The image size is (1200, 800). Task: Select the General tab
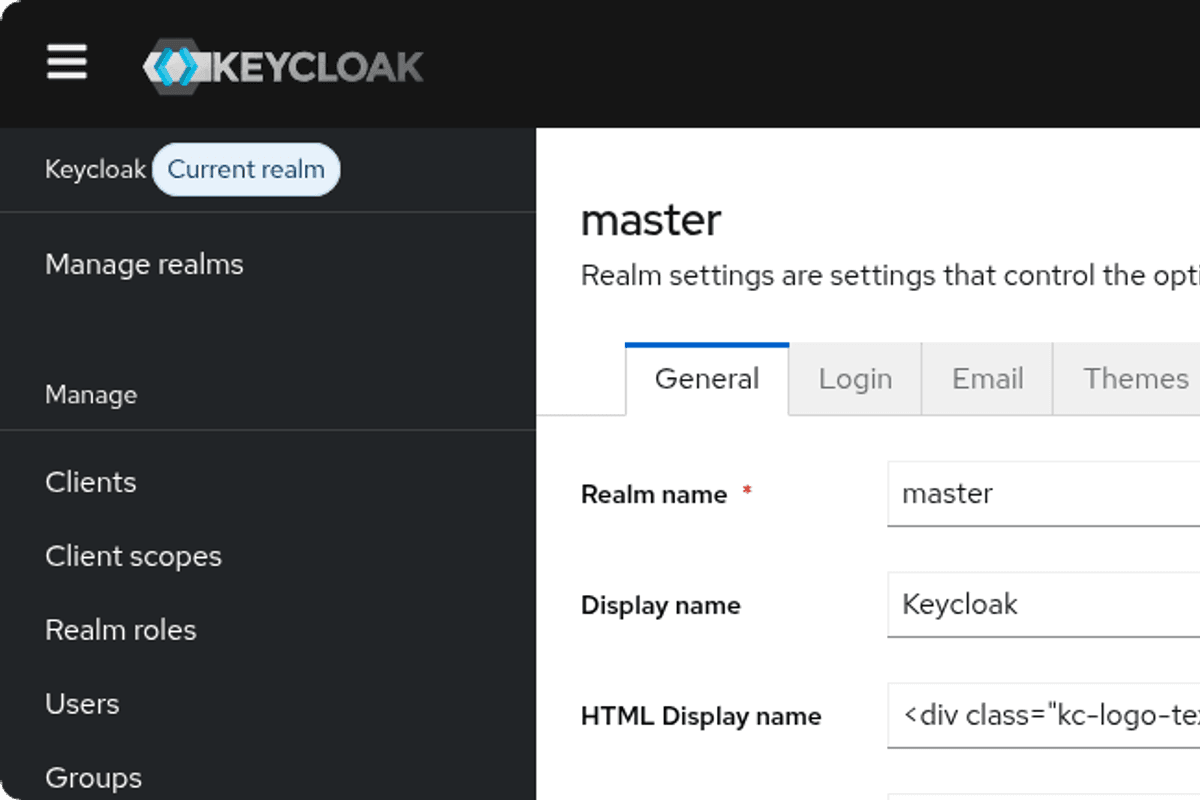point(707,379)
